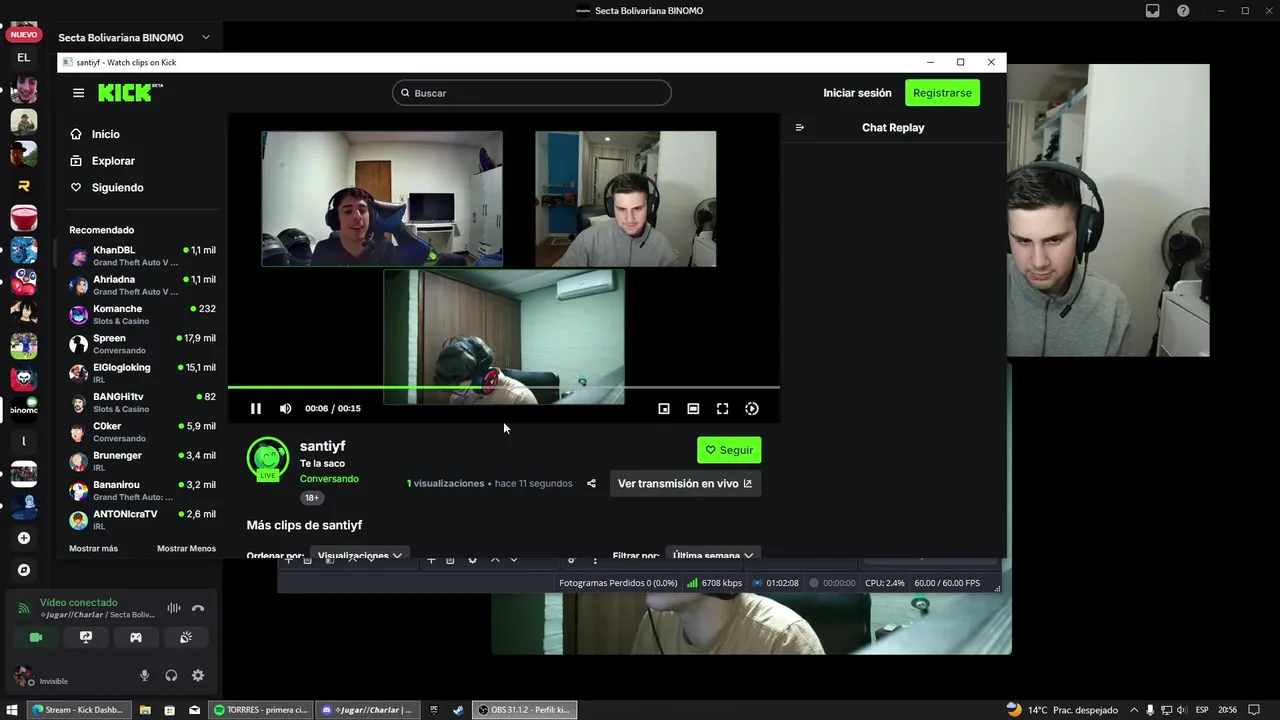Click the Buscar search field
The image size is (1280, 720).
tap(532, 93)
